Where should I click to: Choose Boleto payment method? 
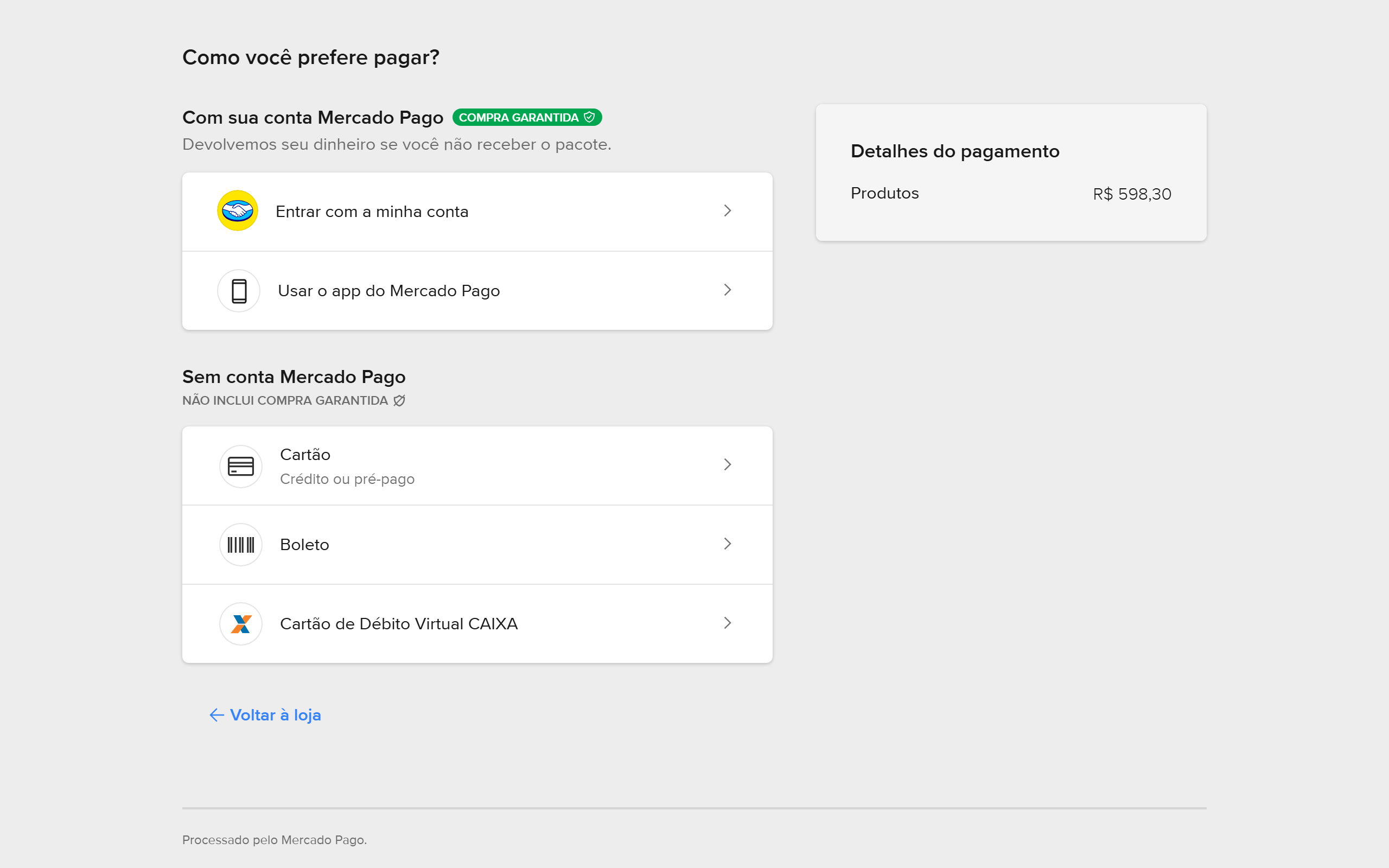pos(477,545)
